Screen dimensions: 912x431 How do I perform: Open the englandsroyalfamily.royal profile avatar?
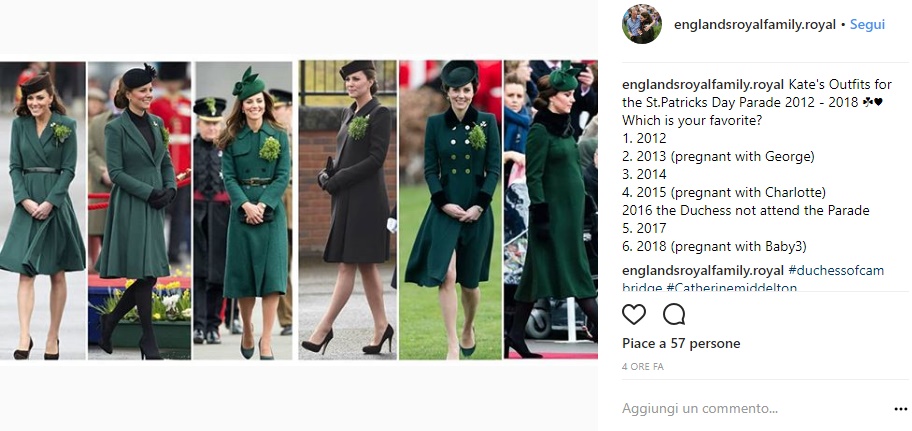(x=642, y=24)
